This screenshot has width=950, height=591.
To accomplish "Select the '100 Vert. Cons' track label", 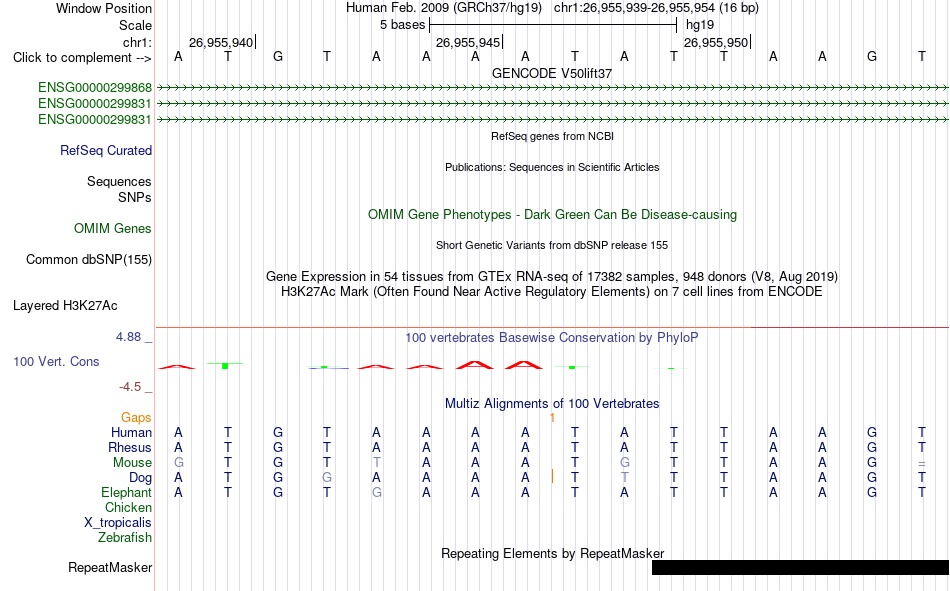I will pyautogui.click(x=56, y=361).
